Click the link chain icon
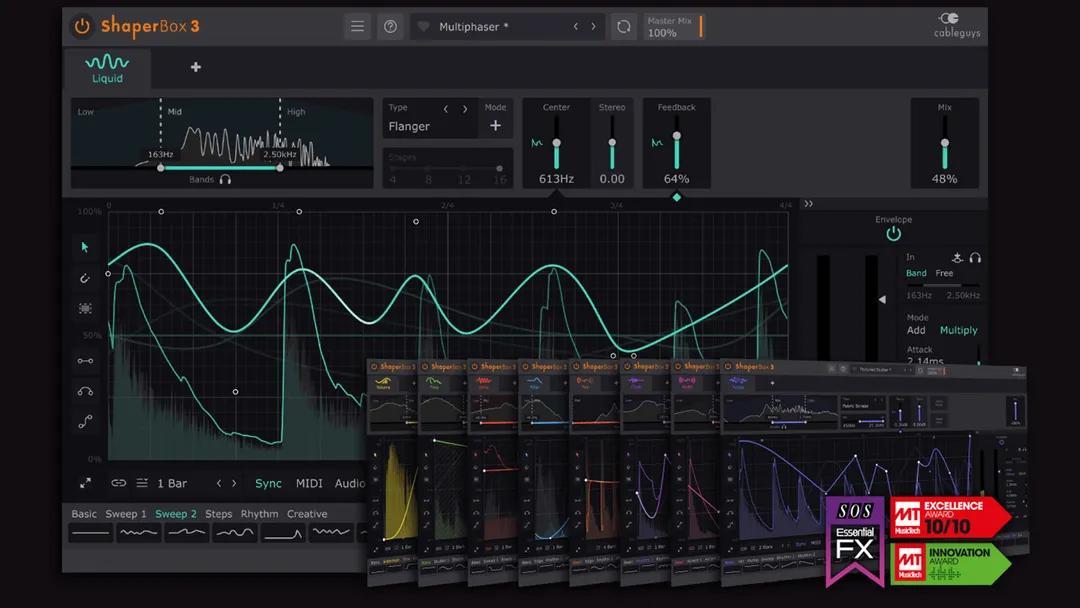Viewport: 1080px width, 608px height. tap(118, 483)
